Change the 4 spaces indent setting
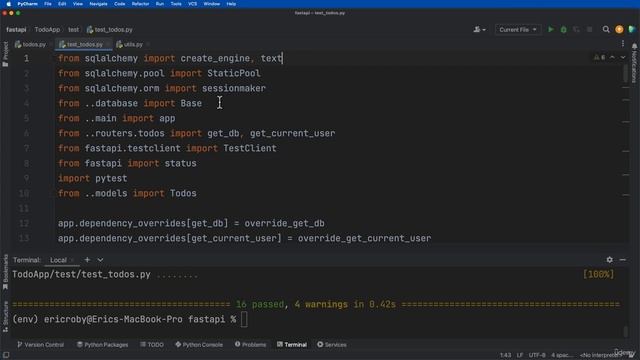This screenshot has width=640, height=360. tap(561, 355)
